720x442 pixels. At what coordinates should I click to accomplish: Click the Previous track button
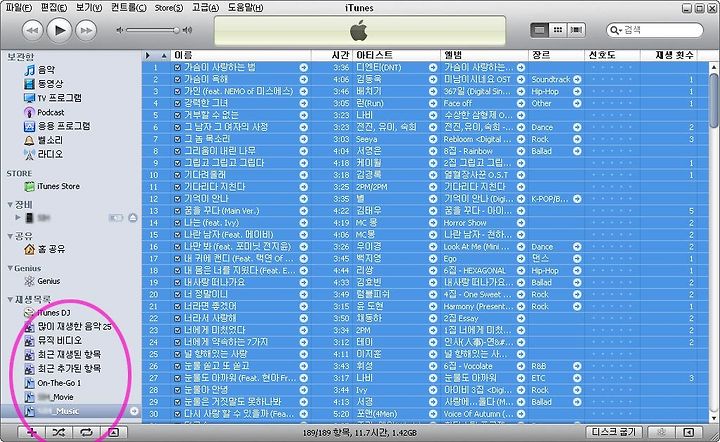[x=32, y=31]
